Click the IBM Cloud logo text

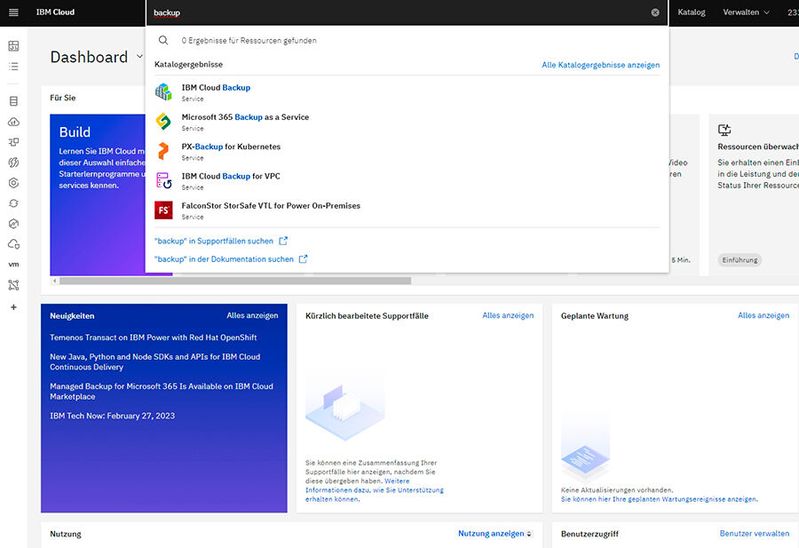point(55,12)
